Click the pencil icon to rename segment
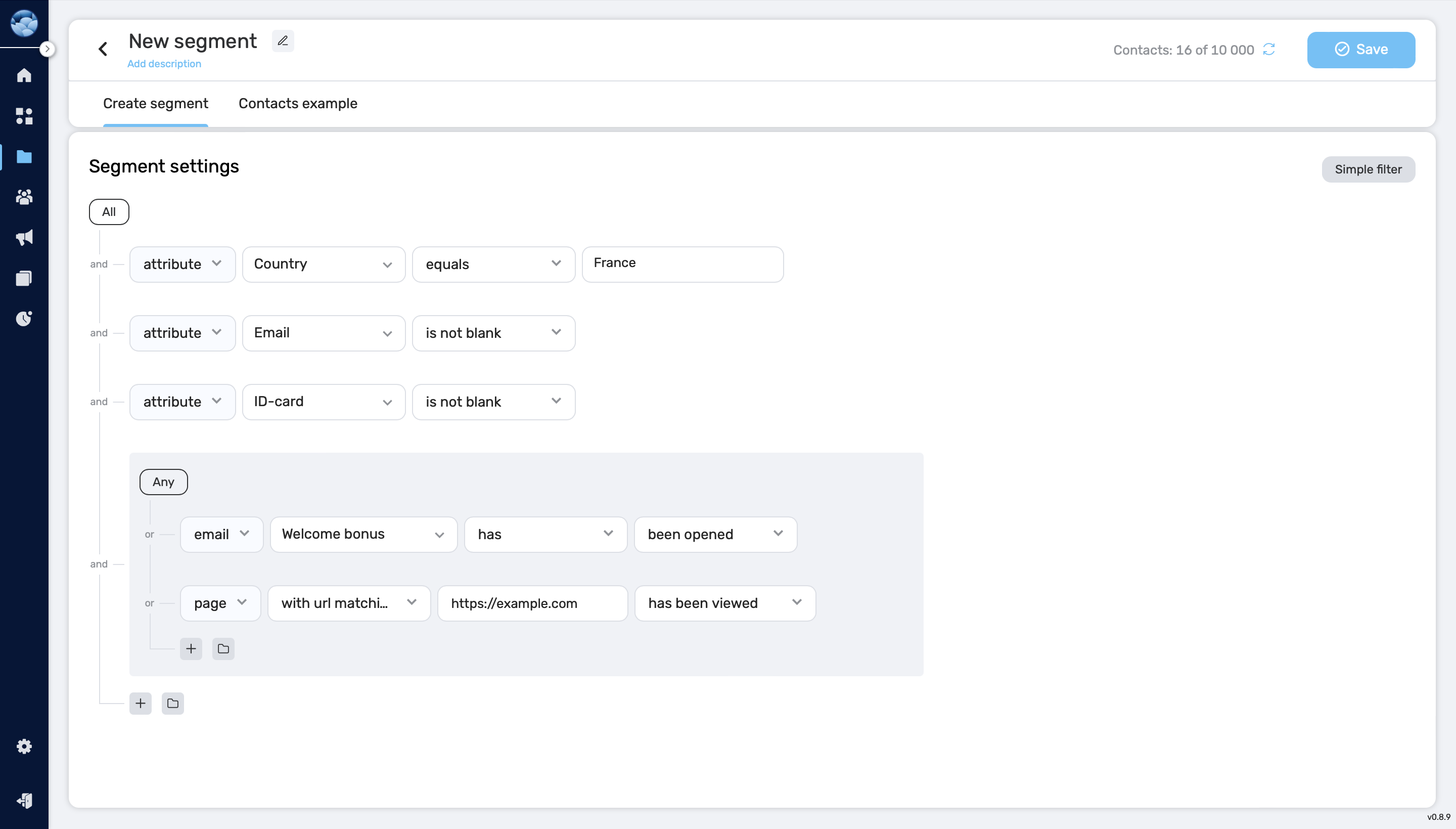Image resolution: width=1456 pixels, height=829 pixels. pos(283,41)
